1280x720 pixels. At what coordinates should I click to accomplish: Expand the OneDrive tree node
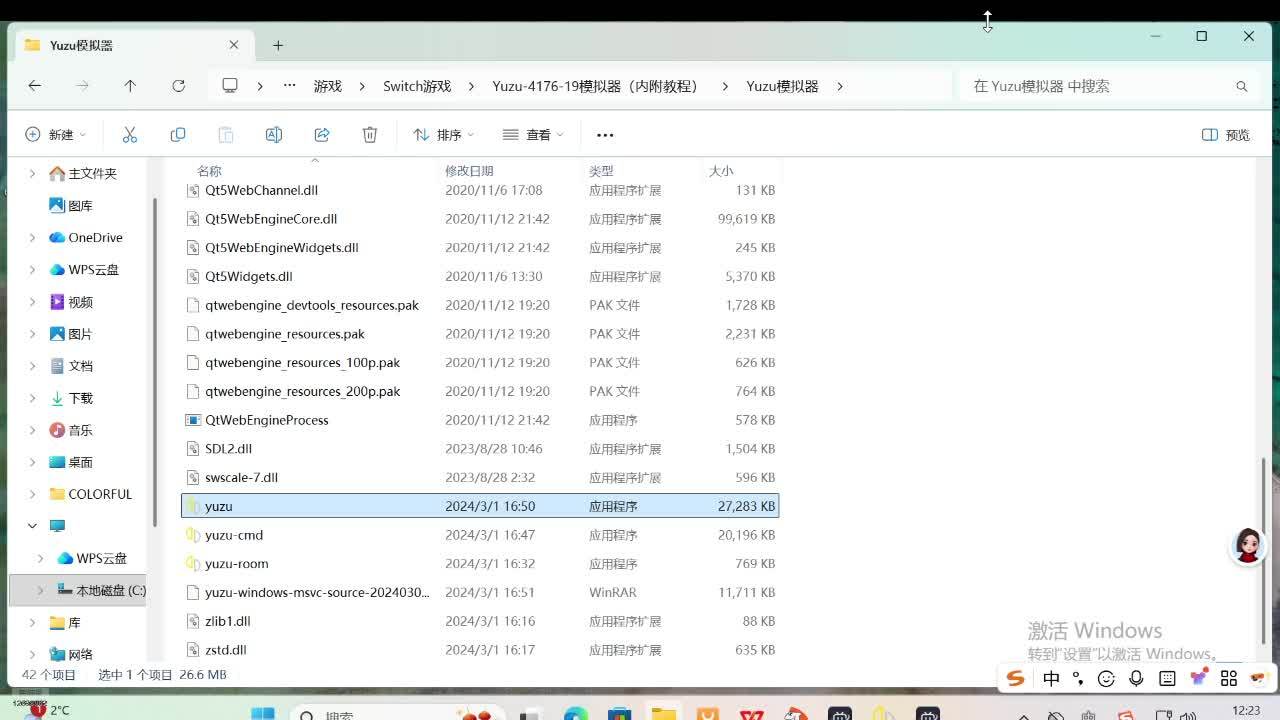pyautogui.click(x=32, y=238)
